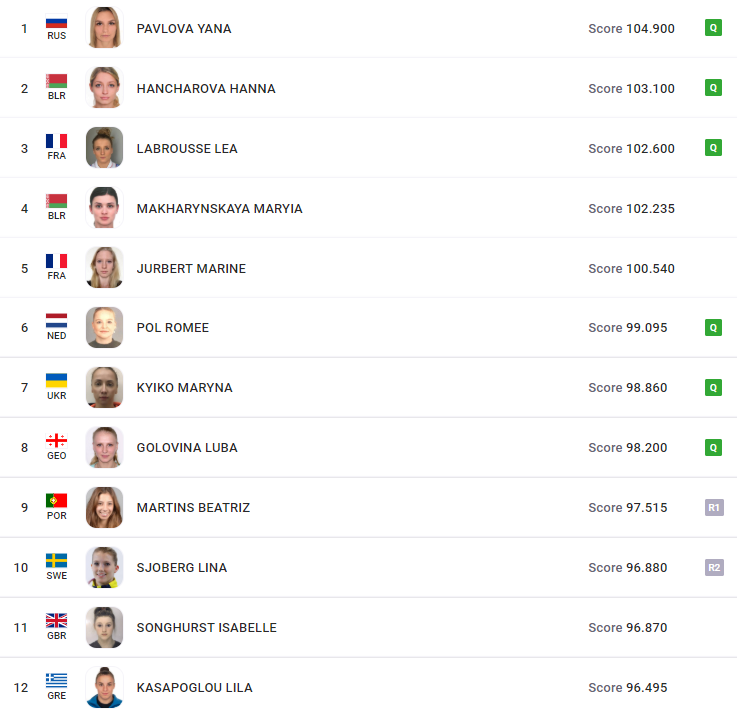Click the Netherlands flag beside NED
The image size is (737, 715).
tap(56, 321)
